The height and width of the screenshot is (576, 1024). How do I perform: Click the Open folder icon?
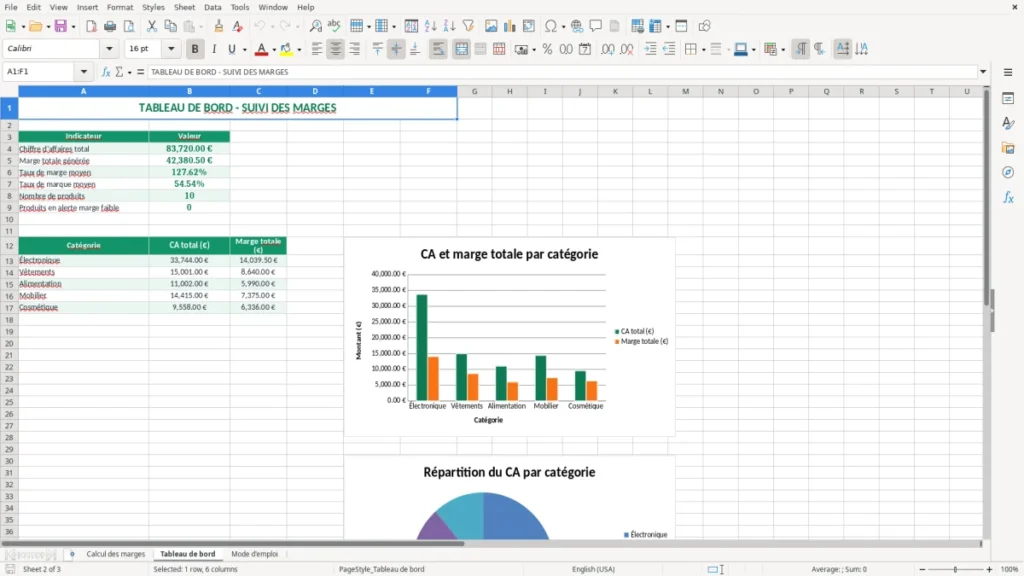coord(35,26)
